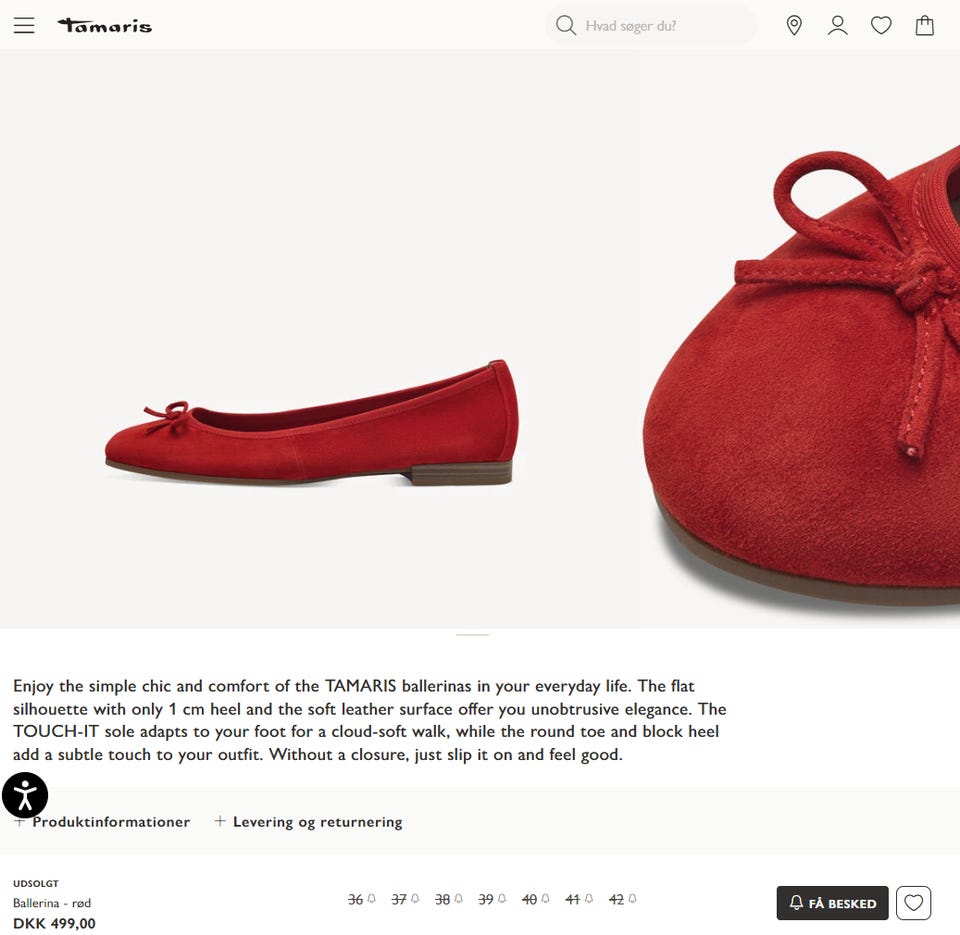The height and width of the screenshot is (935, 960).
Task: Click the search magnifier icon
Action: [x=566, y=26]
